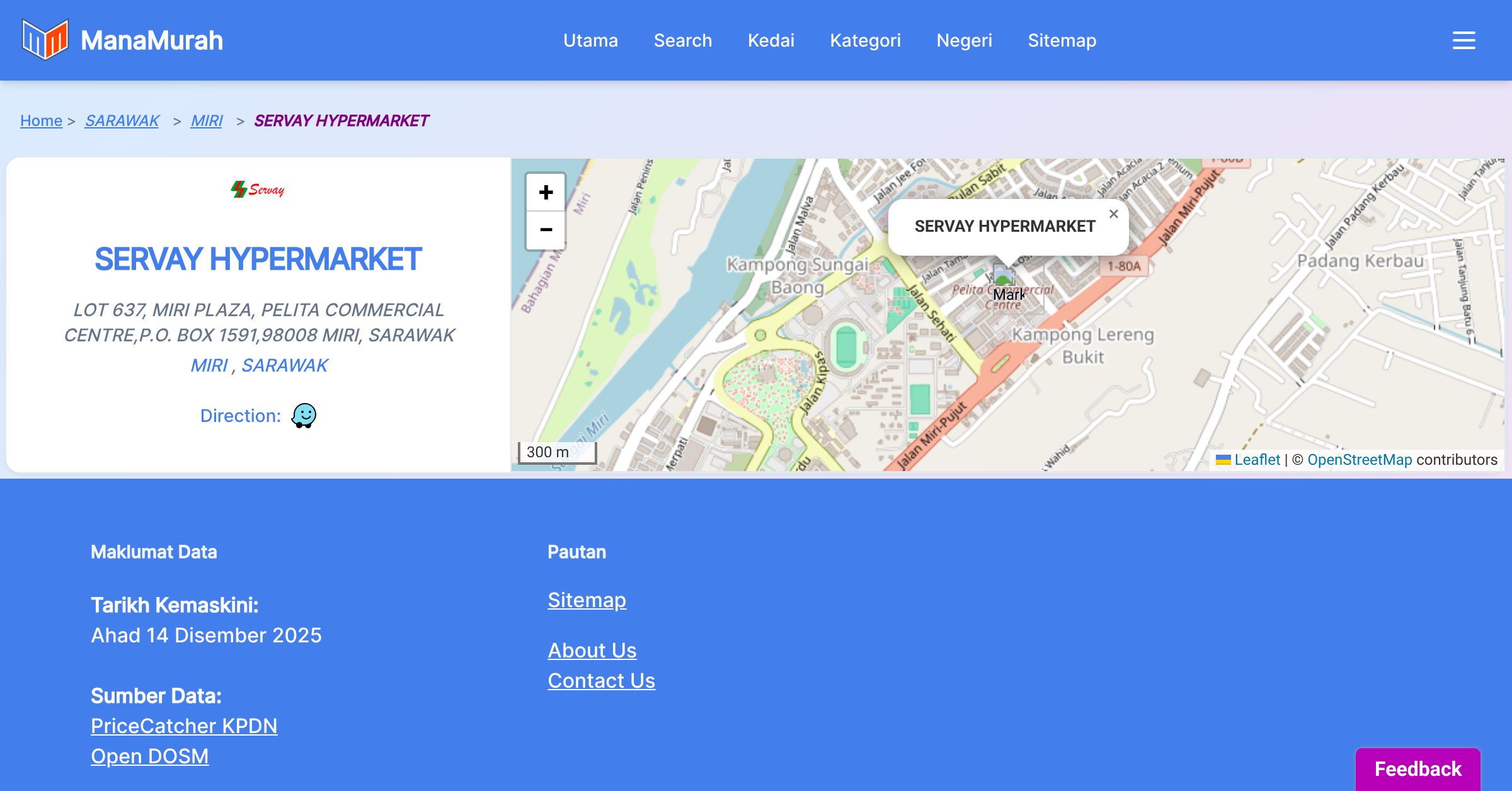Click the Servay store logo
The height and width of the screenshot is (791, 1512).
click(x=258, y=189)
